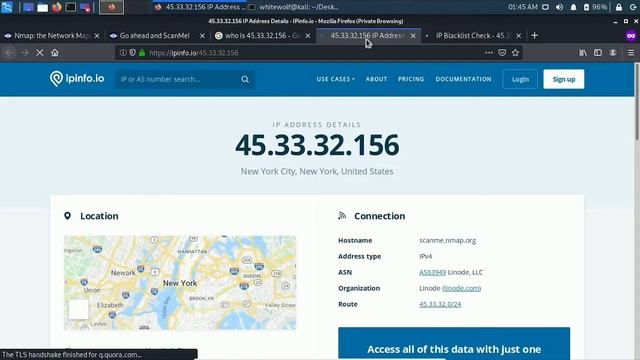Open the page actions three-dot menu
The image size is (640, 360).
(x=489, y=53)
